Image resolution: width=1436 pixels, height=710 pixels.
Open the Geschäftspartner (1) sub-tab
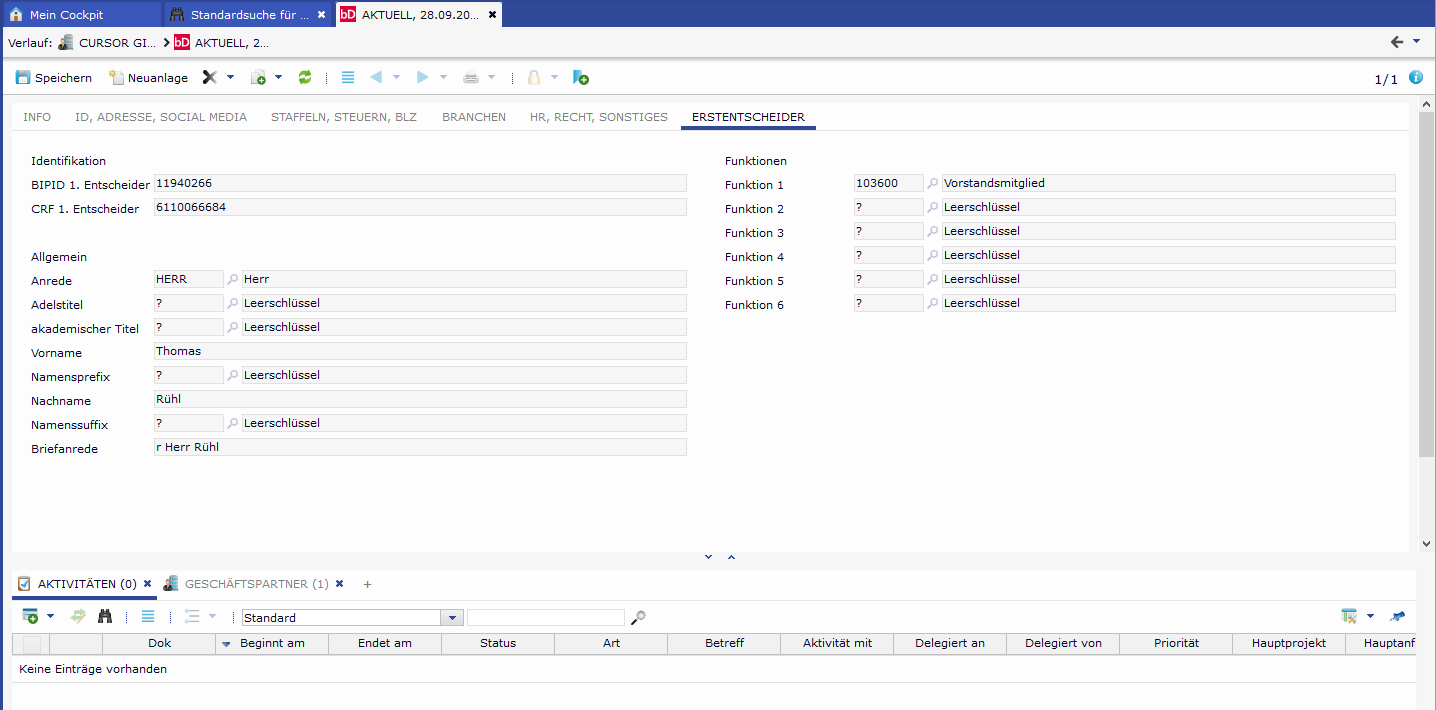[x=255, y=584]
